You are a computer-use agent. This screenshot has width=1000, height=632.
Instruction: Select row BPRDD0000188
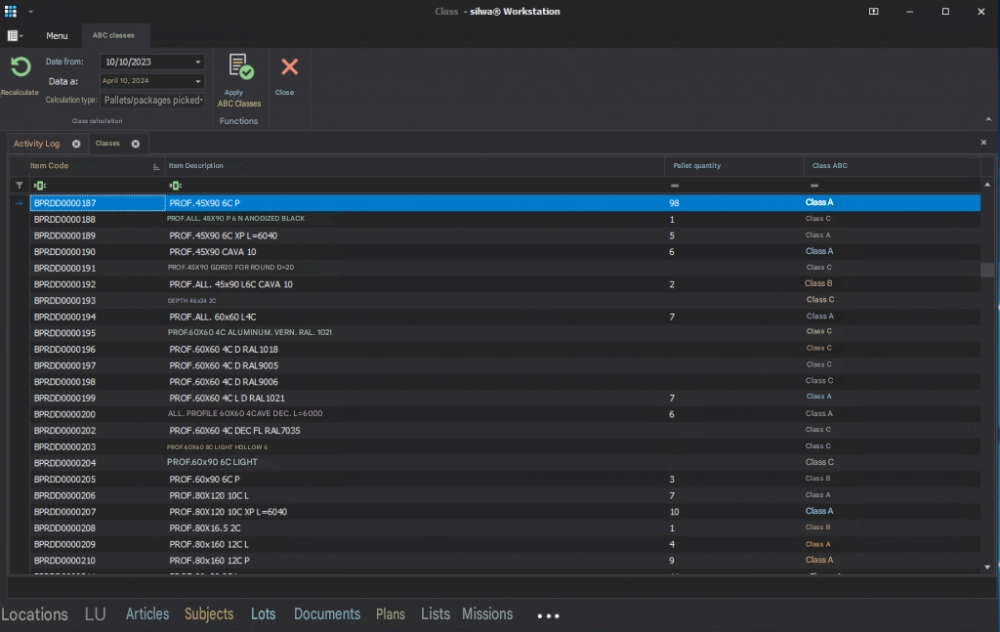tap(504, 219)
